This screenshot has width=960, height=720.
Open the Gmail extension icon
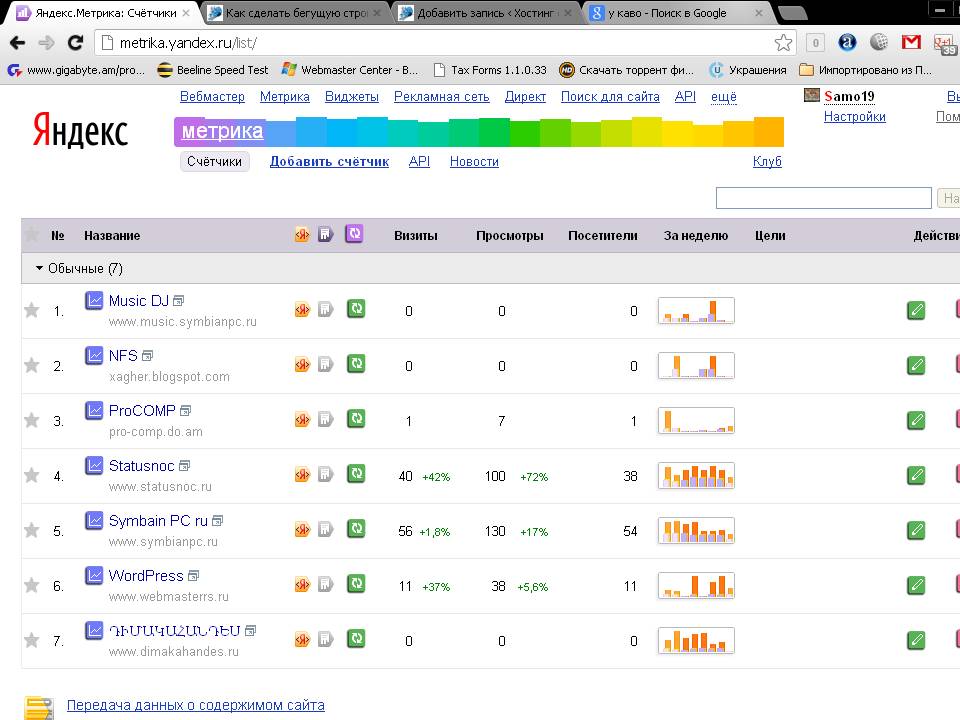912,42
